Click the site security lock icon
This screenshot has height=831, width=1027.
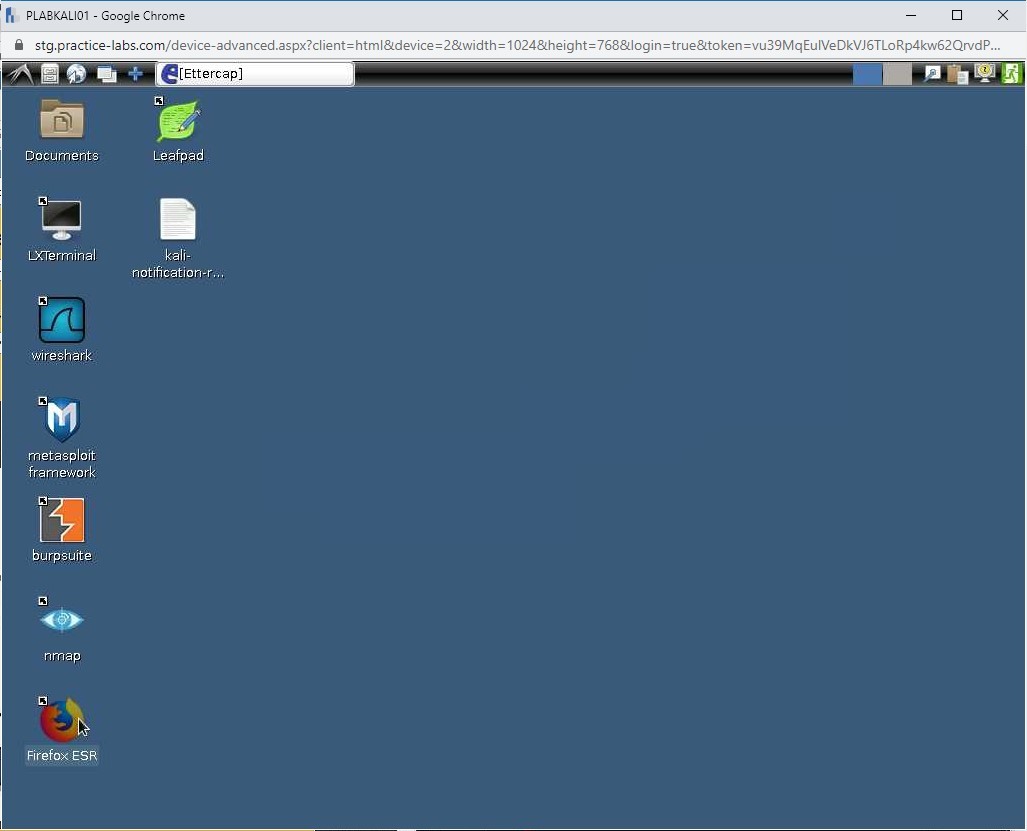(20, 45)
